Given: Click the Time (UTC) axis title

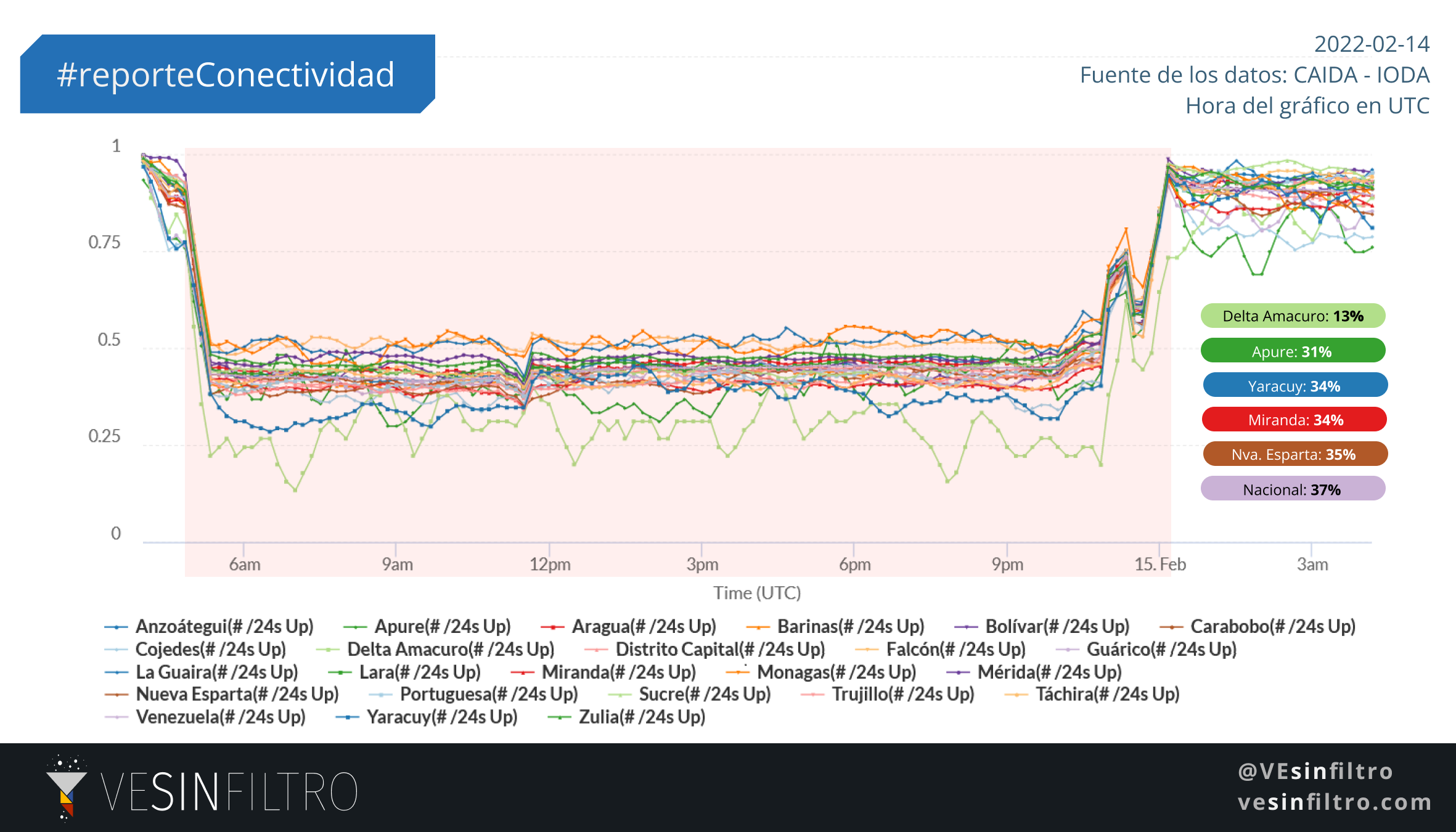Looking at the screenshot, I should [x=757, y=593].
